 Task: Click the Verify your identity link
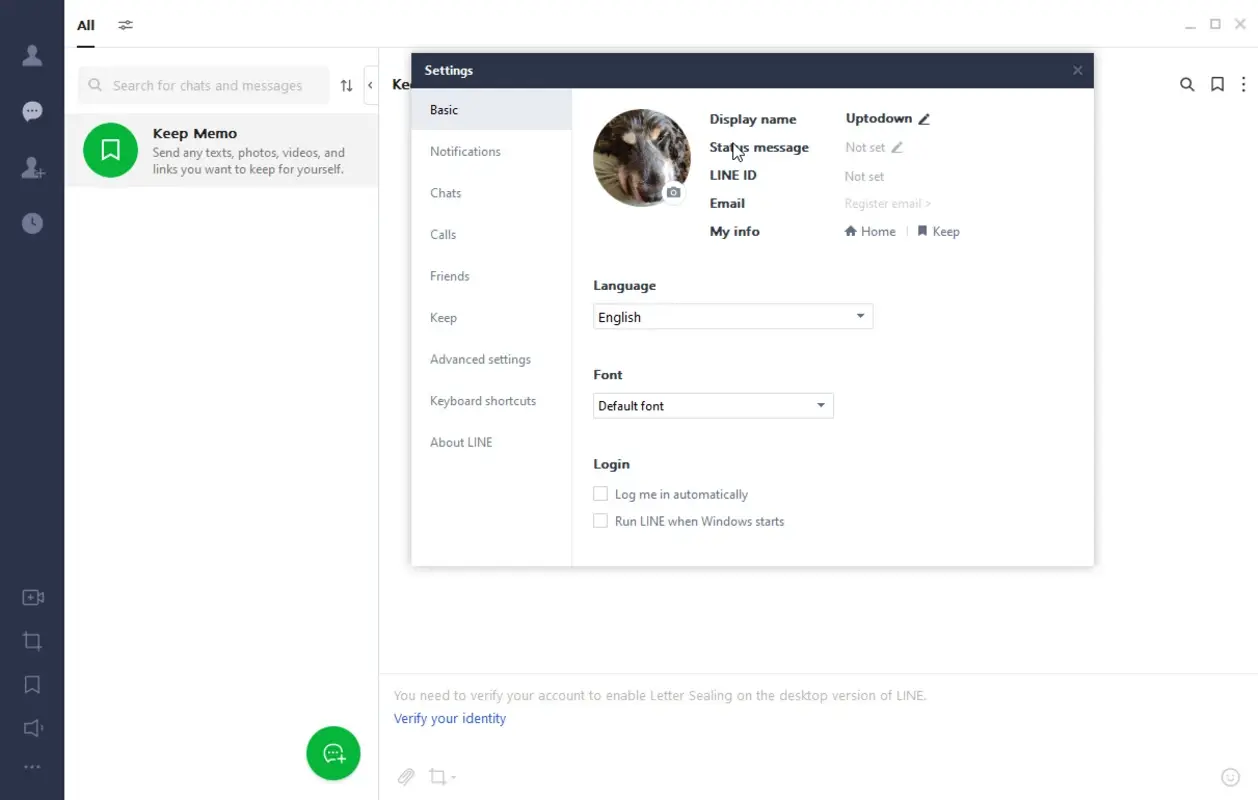[x=449, y=718]
